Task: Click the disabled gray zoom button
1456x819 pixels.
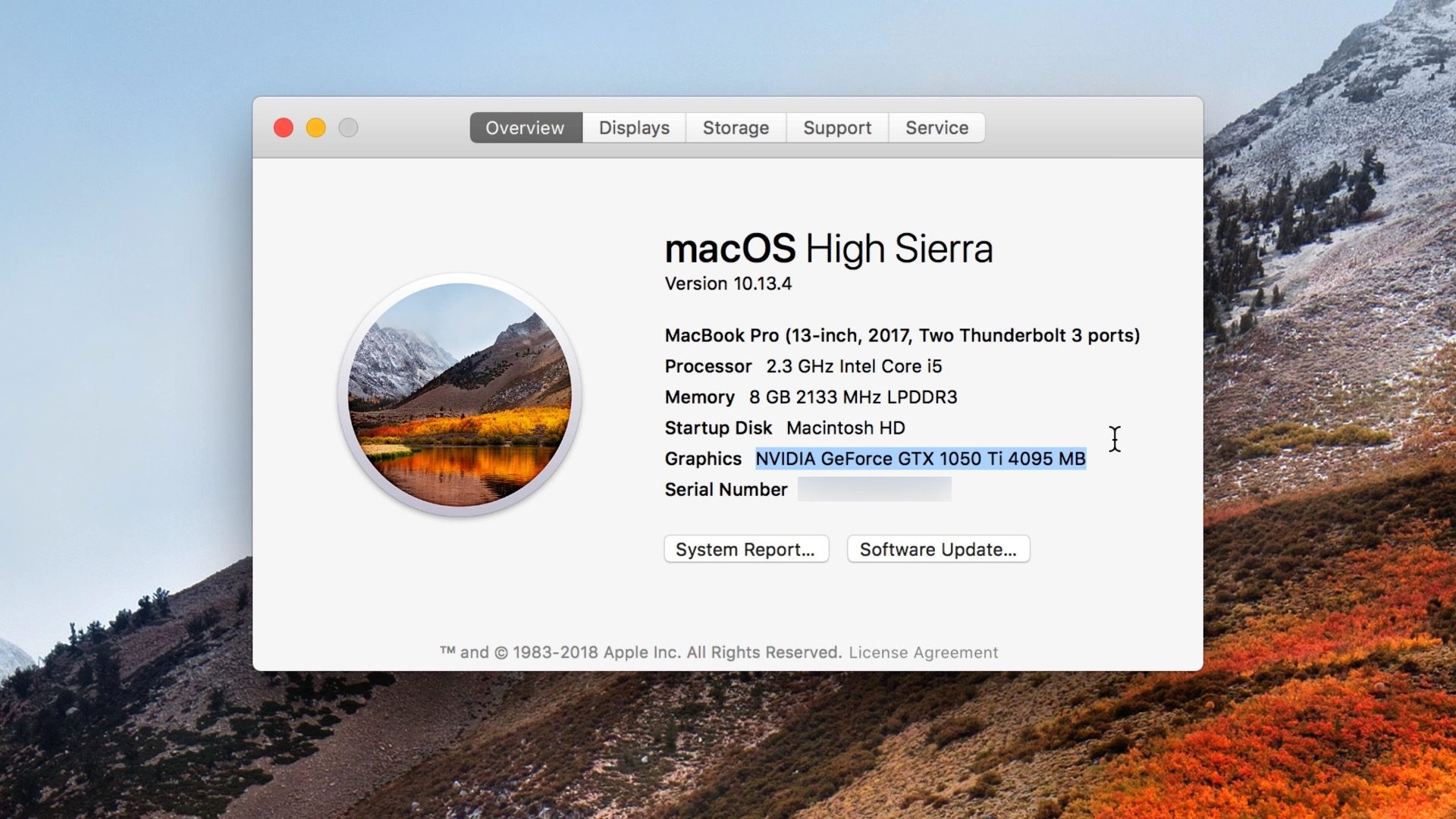Action: click(x=348, y=128)
